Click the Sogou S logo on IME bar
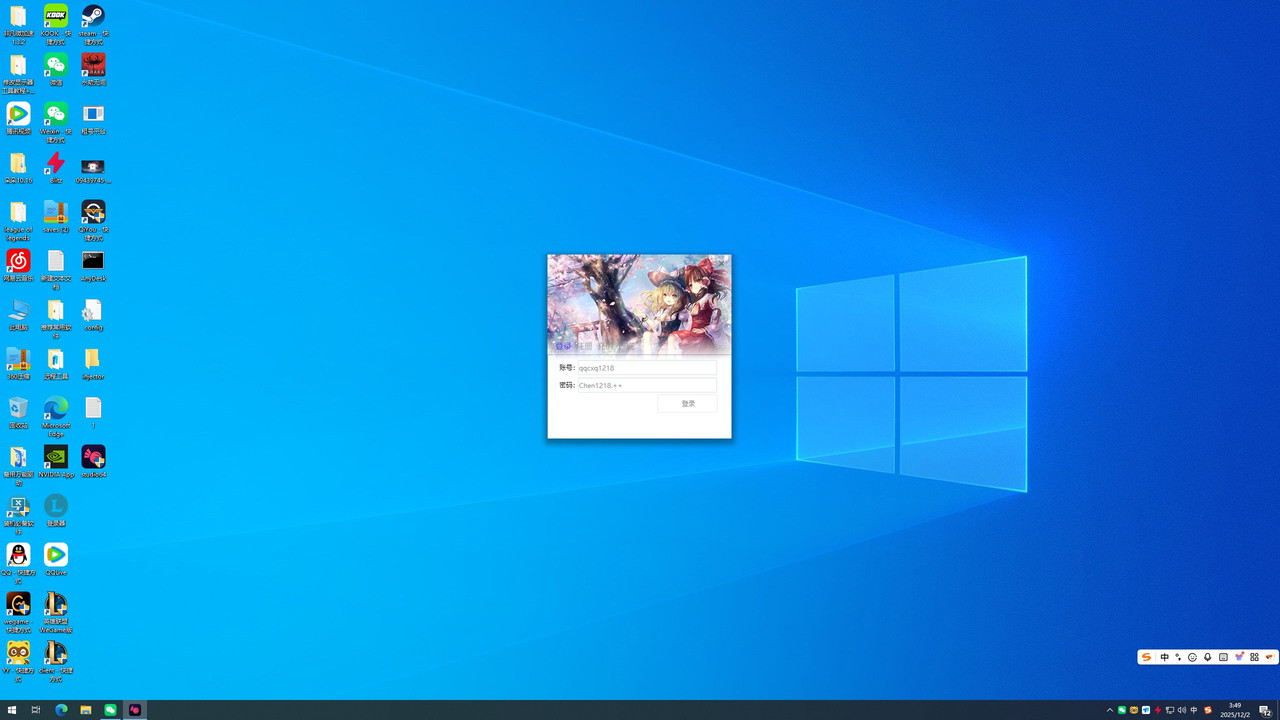The image size is (1280, 720). click(1147, 657)
